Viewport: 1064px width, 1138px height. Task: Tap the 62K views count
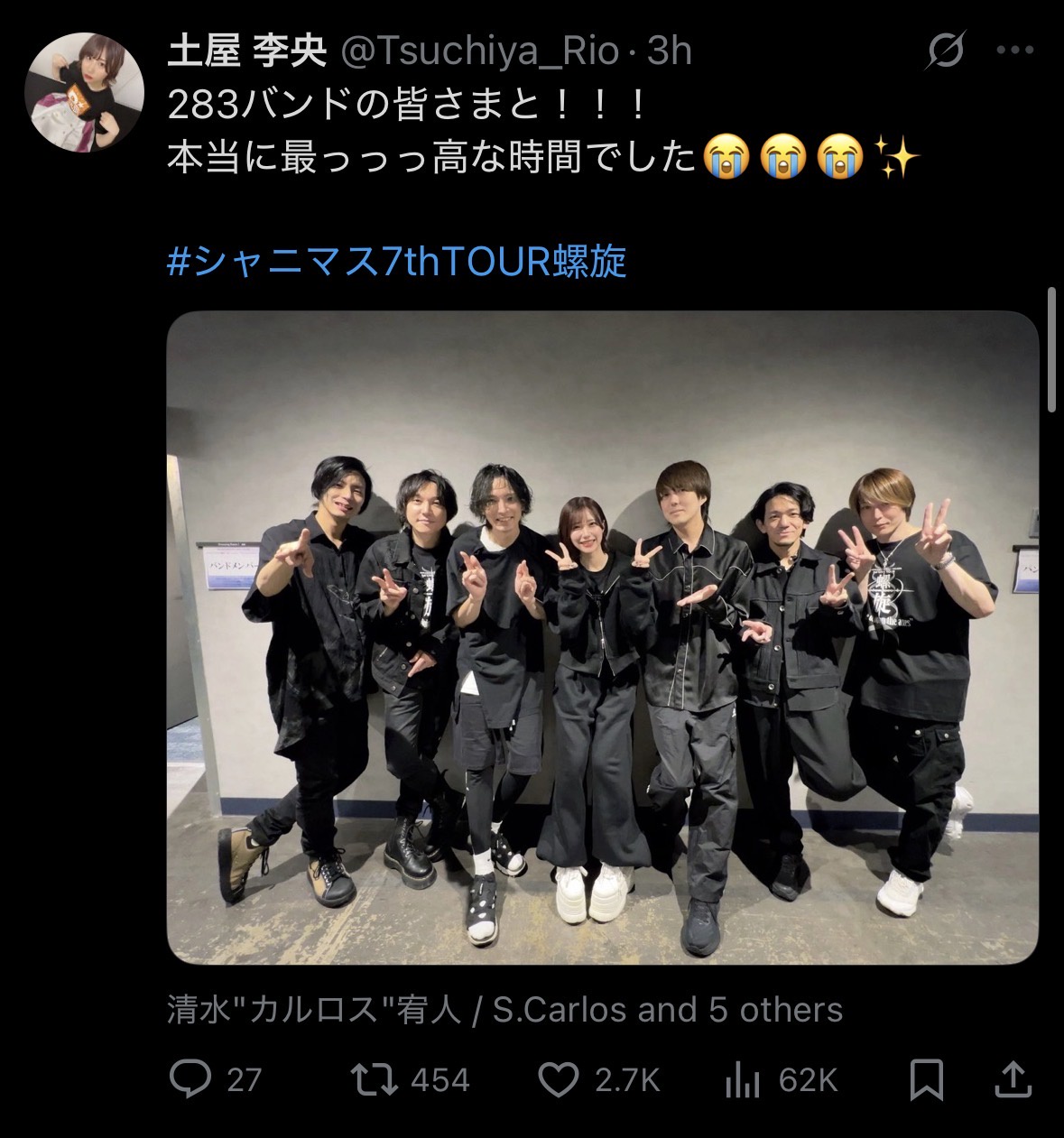coord(808,1080)
